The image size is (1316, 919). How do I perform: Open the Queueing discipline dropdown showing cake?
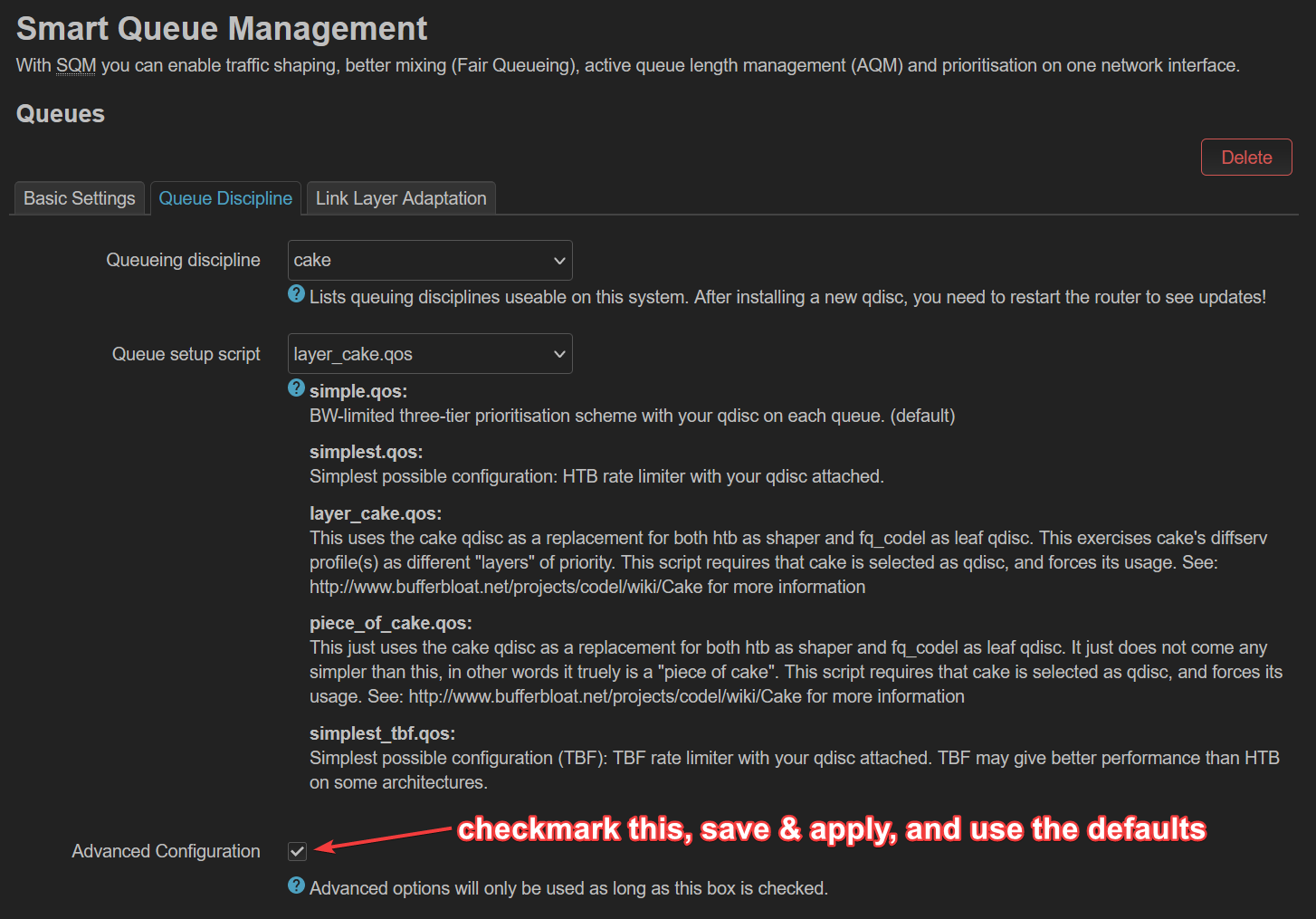(430, 261)
